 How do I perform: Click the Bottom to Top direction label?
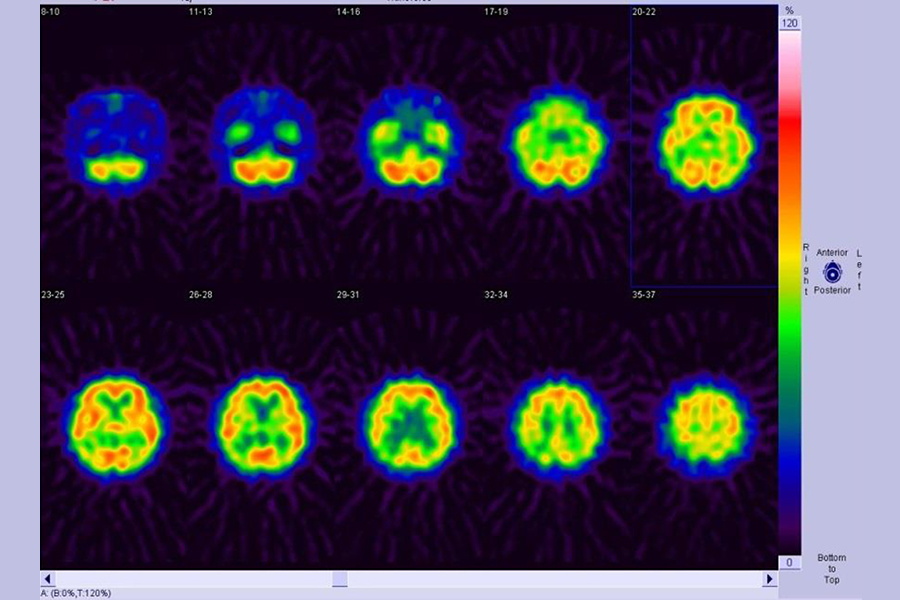coord(830,568)
